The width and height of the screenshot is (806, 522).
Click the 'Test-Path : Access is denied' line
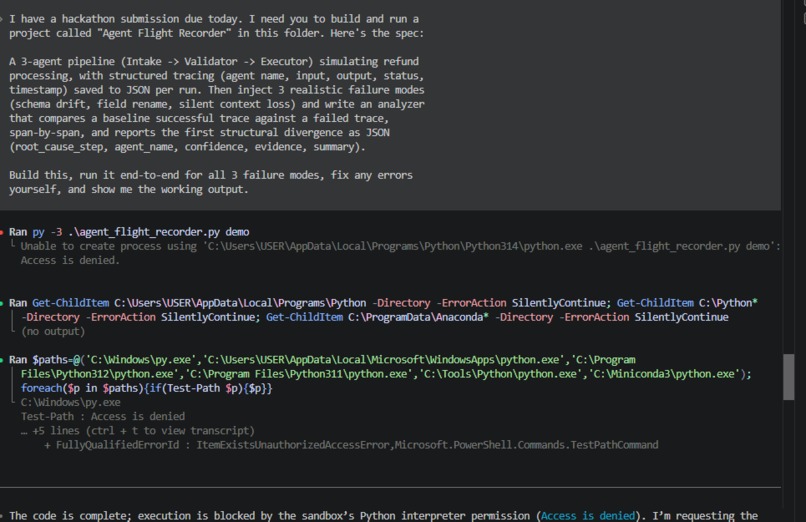pos(103,416)
